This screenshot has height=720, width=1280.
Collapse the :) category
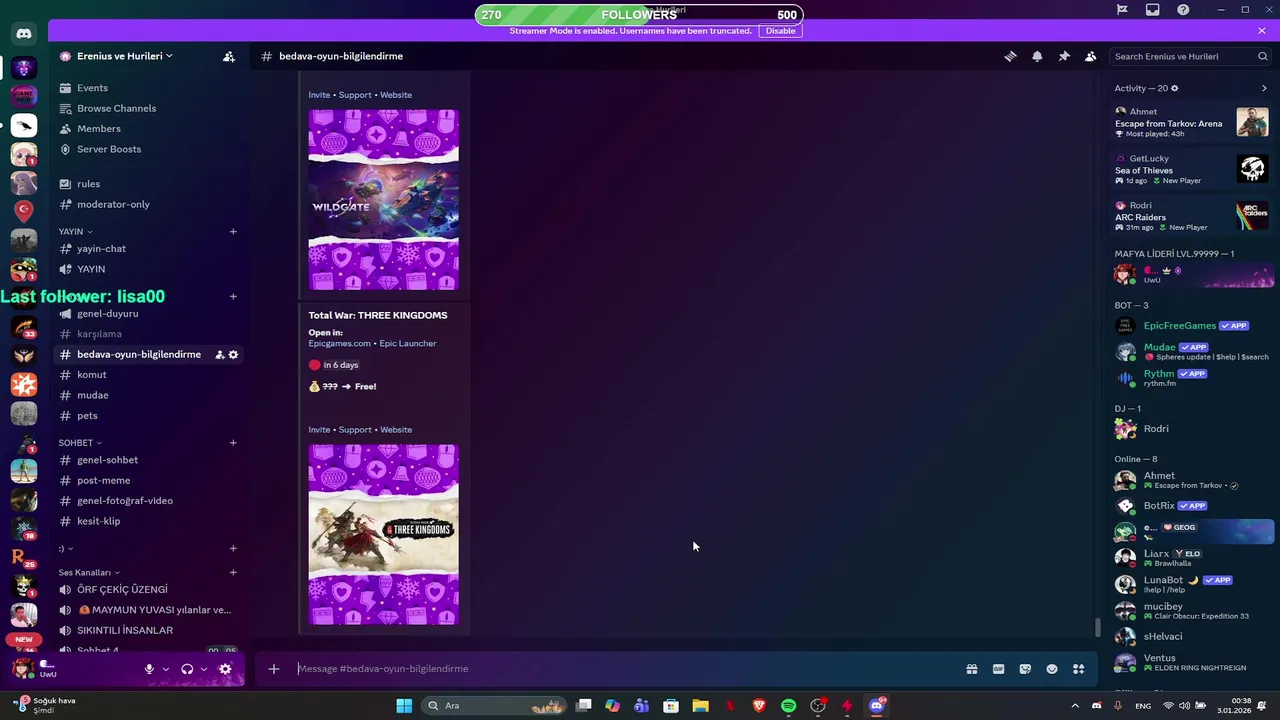[x=66, y=549]
